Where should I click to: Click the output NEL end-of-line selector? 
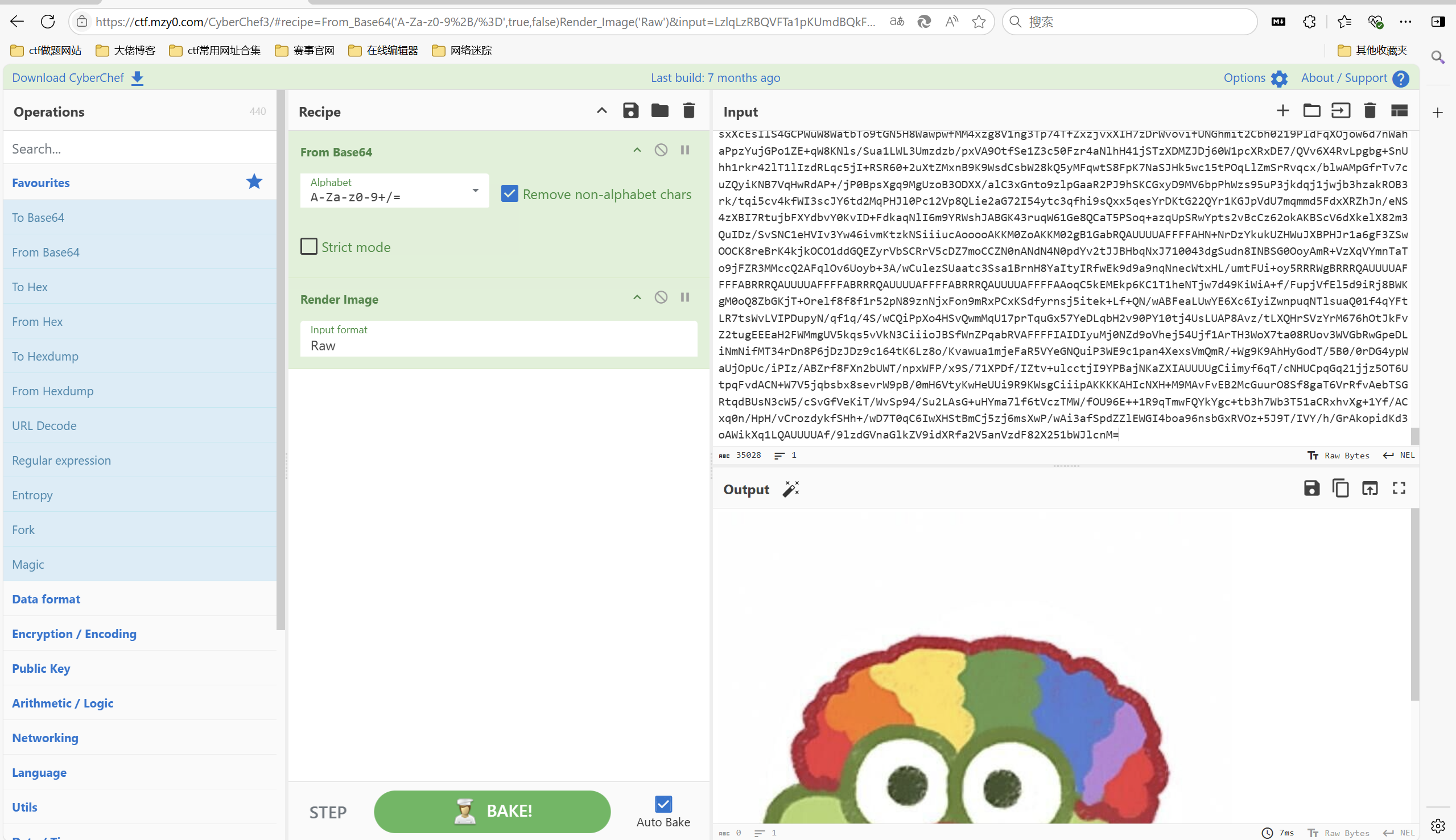(x=1399, y=833)
